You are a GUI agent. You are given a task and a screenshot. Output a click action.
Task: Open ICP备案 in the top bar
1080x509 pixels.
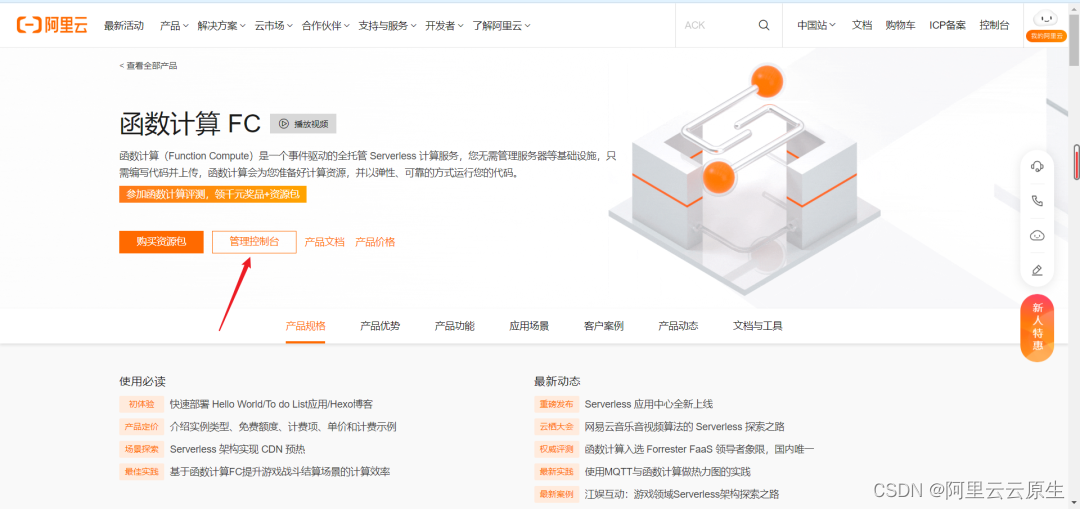click(x=947, y=25)
